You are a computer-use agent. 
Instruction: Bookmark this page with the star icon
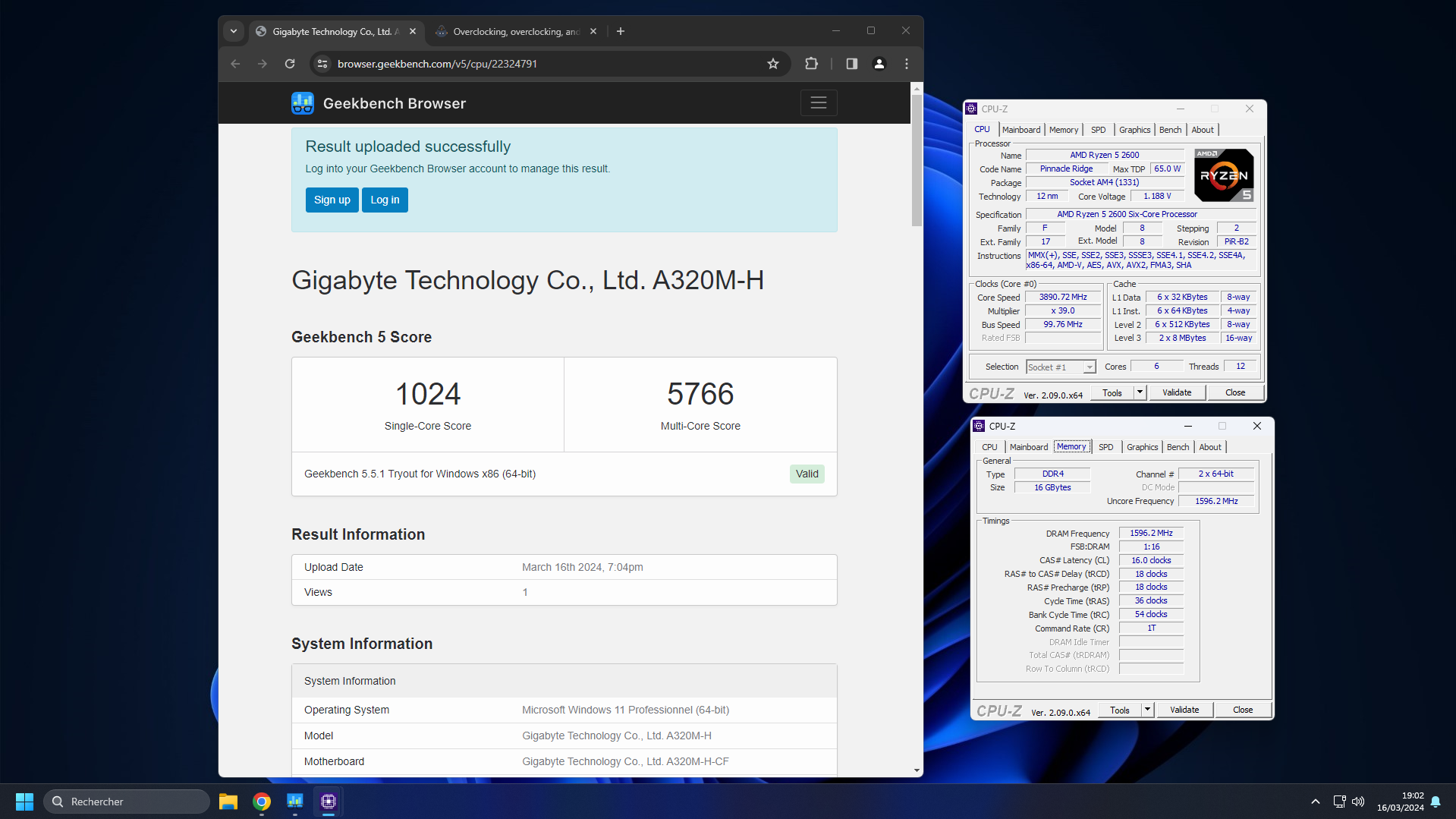tap(773, 64)
